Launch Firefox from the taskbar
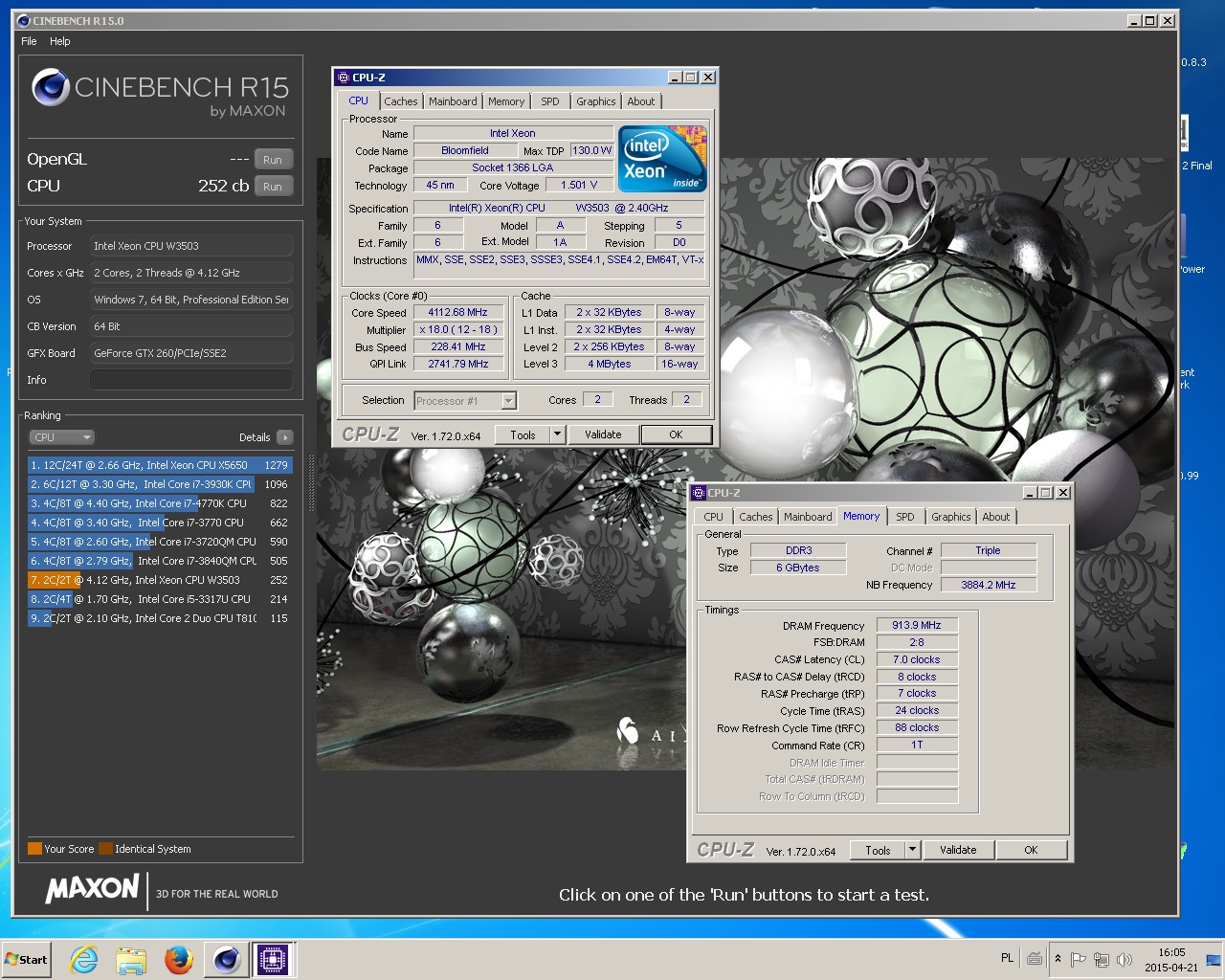The image size is (1225, 980). pos(178,959)
